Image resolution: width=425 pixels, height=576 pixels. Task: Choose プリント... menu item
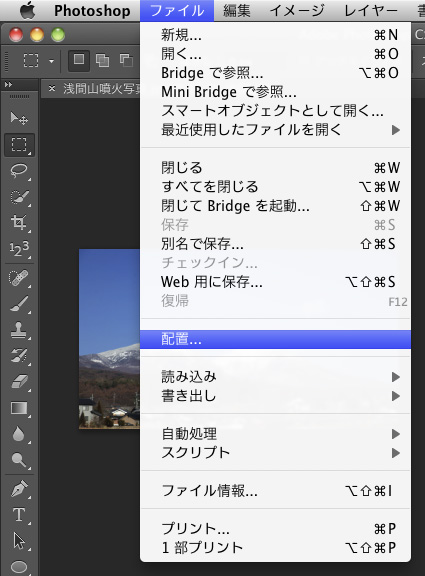click(x=275, y=529)
